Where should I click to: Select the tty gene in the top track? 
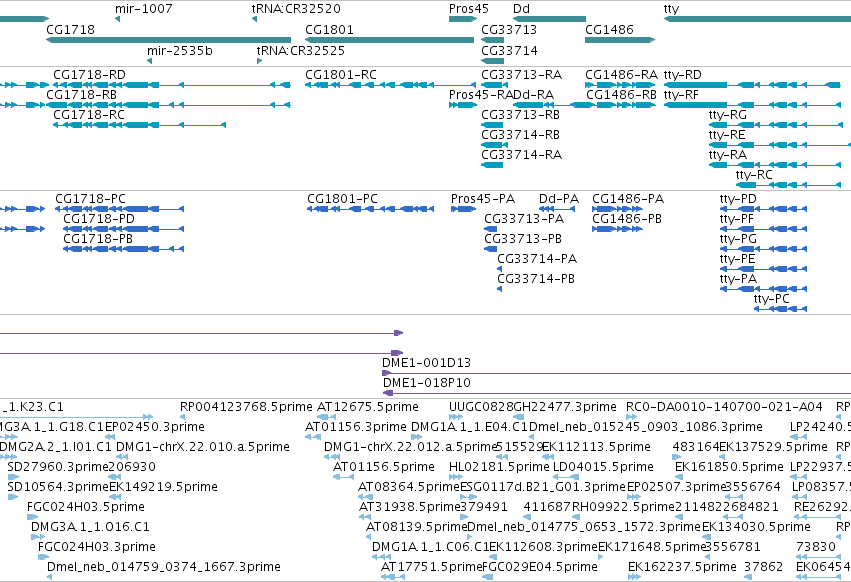click(757, 19)
